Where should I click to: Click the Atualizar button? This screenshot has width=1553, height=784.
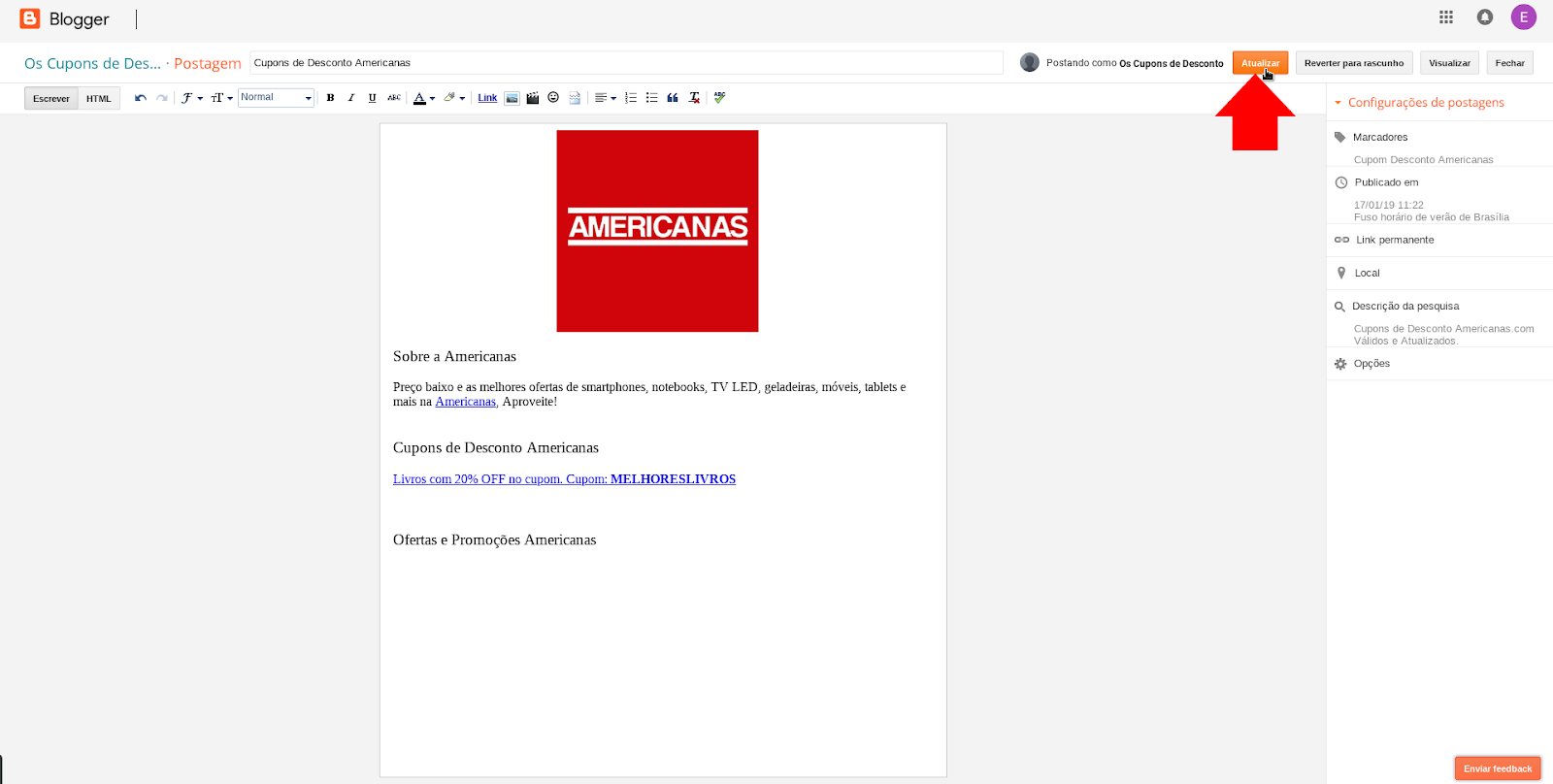1260,63
